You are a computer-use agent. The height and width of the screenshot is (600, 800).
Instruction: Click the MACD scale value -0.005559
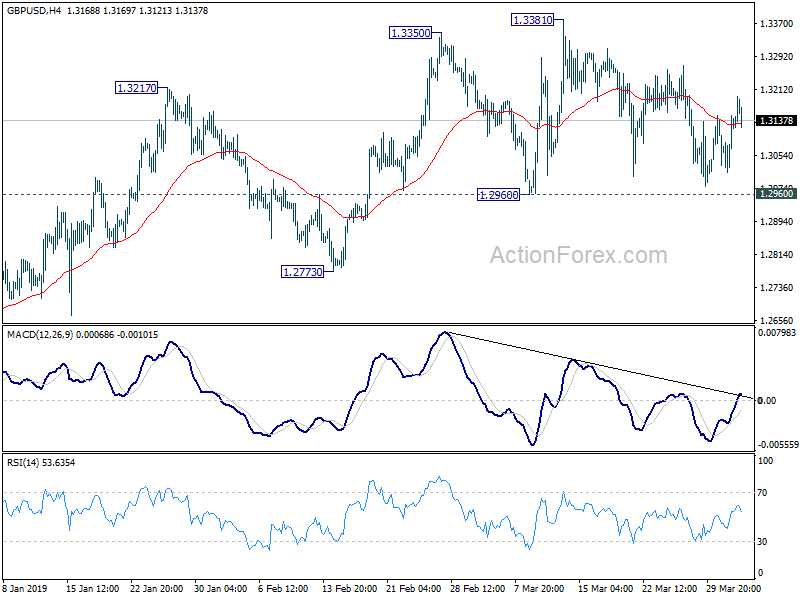tap(778, 445)
